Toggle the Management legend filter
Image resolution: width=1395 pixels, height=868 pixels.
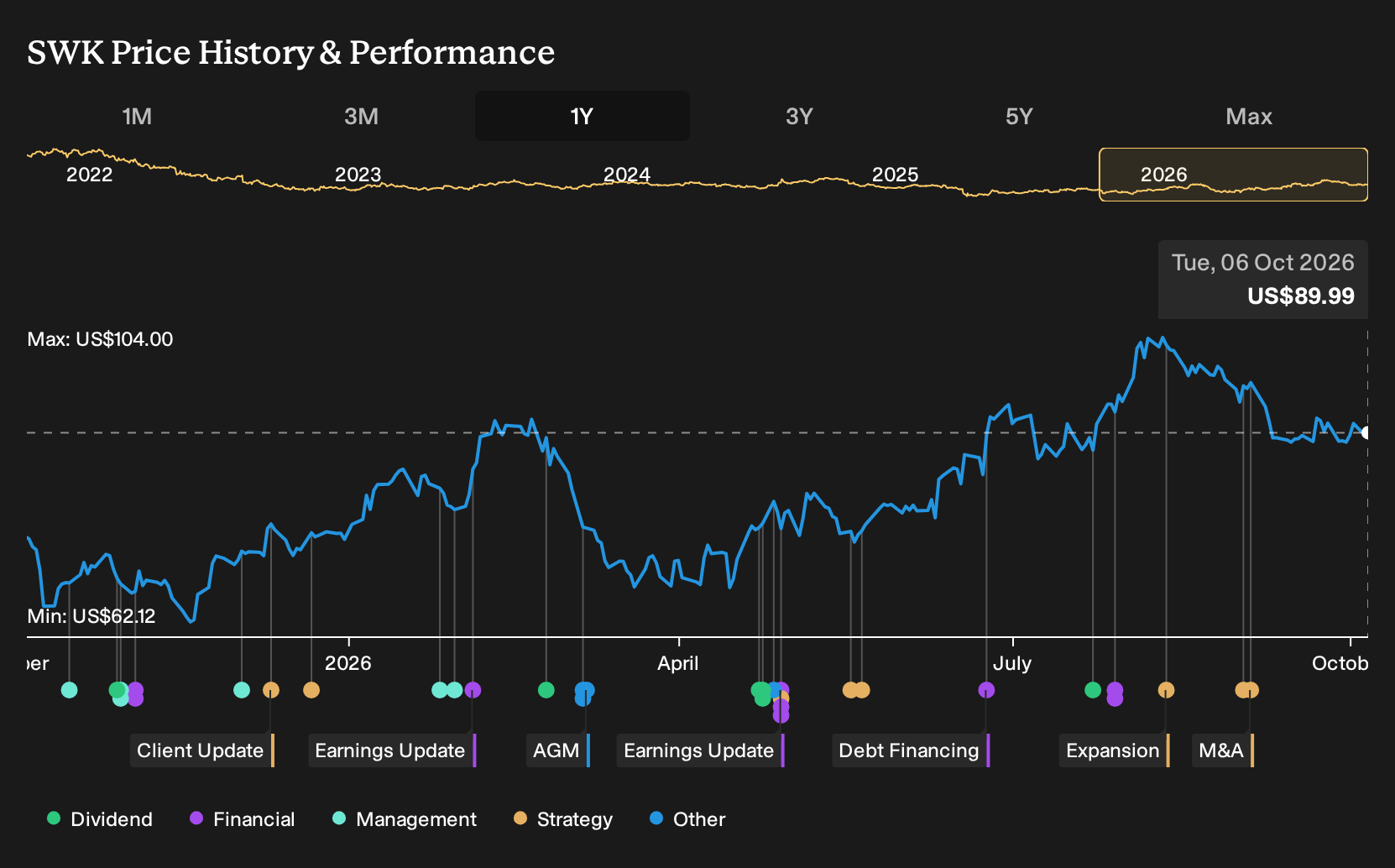405,819
